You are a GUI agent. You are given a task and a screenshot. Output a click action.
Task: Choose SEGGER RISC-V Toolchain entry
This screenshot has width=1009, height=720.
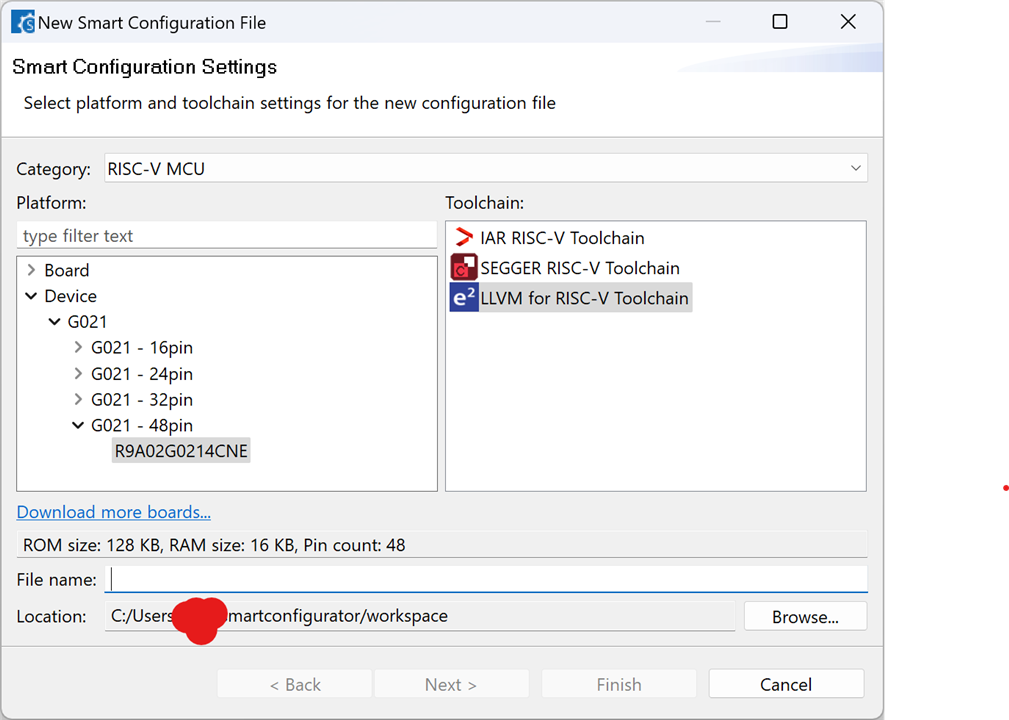(x=580, y=268)
